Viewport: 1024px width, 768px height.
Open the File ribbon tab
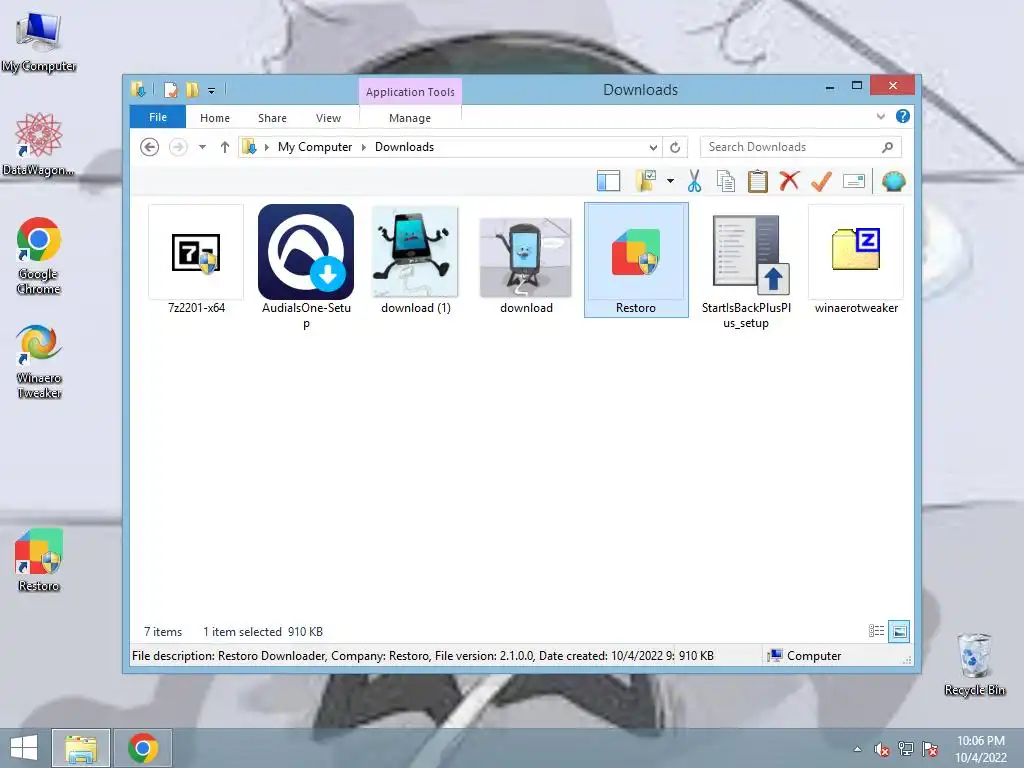pos(158,117)
